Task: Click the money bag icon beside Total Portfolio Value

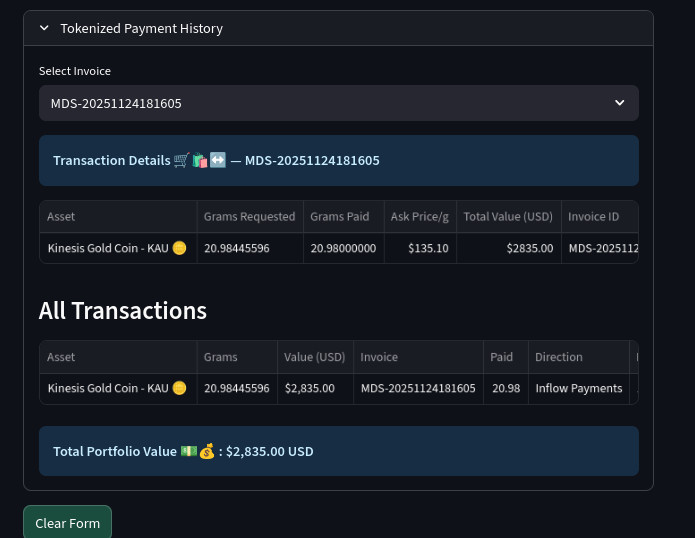Action: pos(207,451)
